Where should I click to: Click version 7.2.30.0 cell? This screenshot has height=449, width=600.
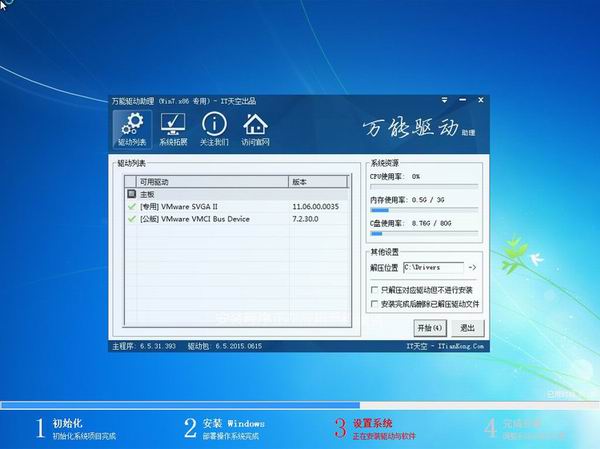coord(305,219)
